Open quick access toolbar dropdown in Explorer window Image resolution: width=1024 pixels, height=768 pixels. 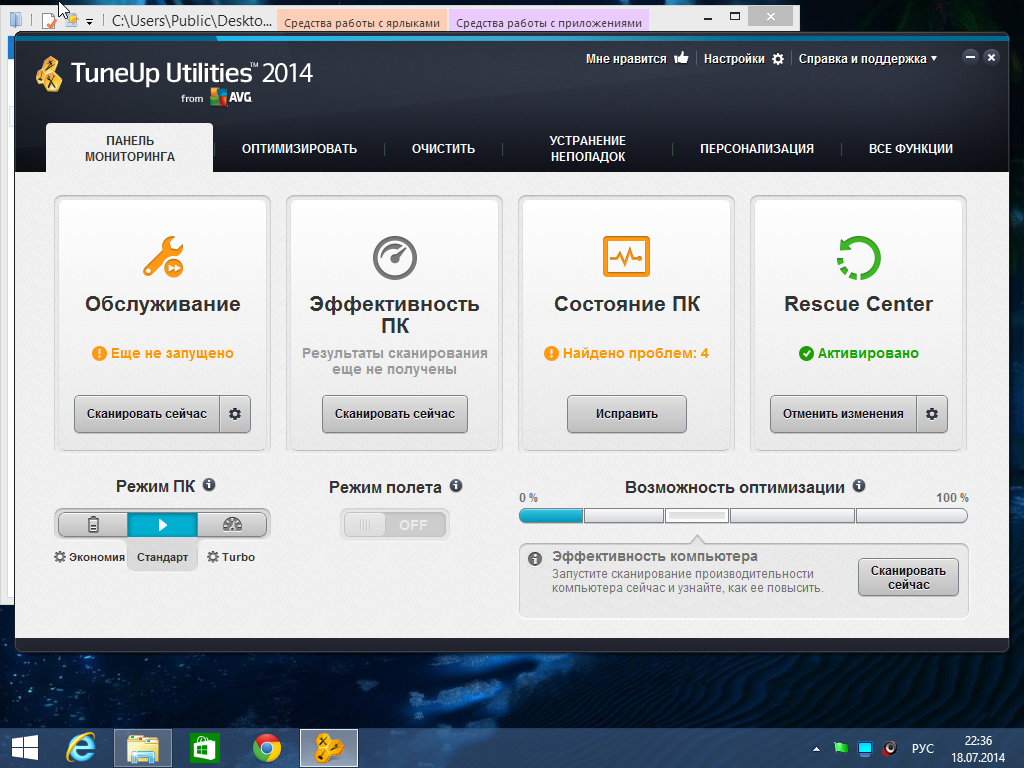pyautogui.click(x=89, y=22)
